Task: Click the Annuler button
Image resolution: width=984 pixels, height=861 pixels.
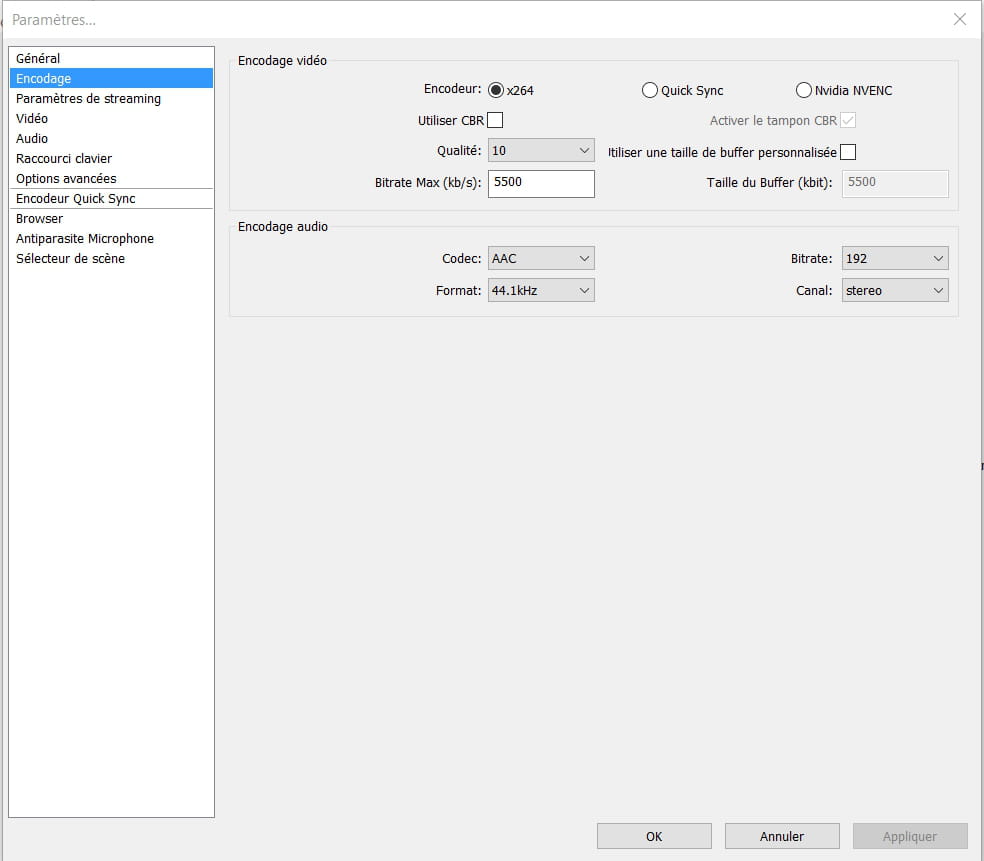Action: (782, 836)
